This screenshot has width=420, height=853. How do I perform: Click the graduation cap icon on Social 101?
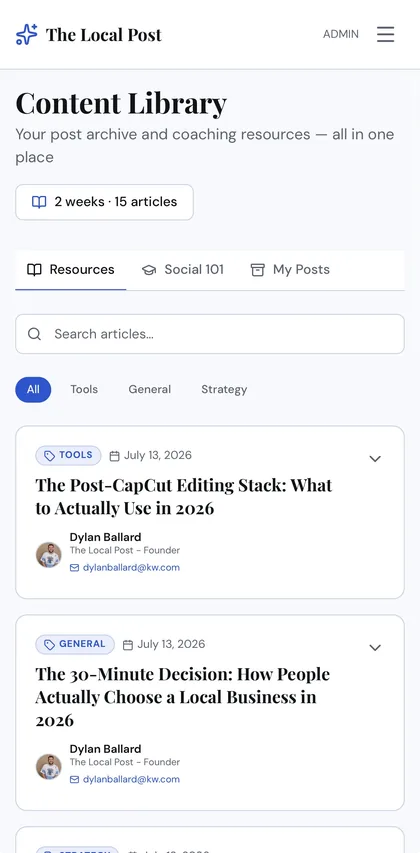[x=149, y=270]
